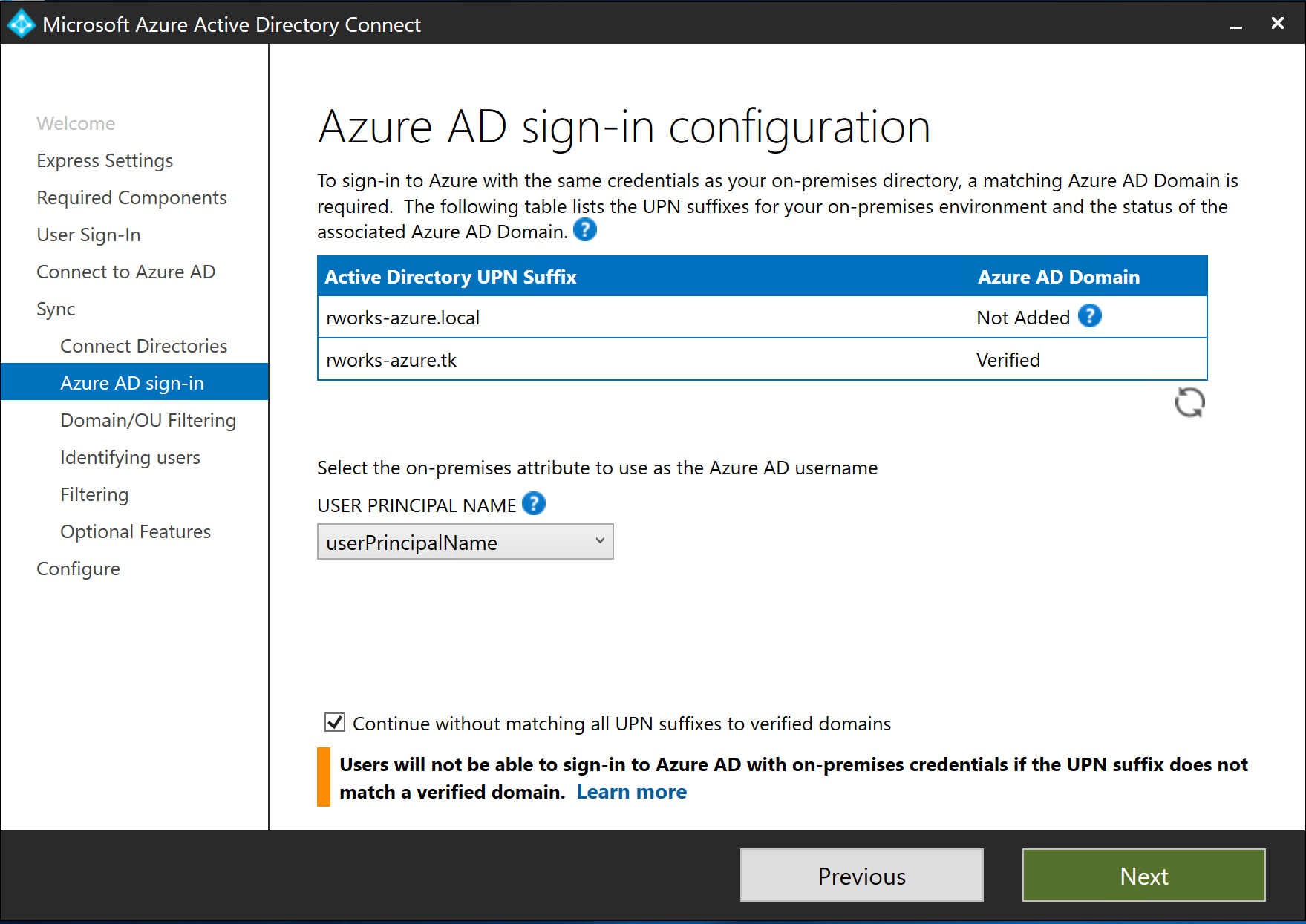Go to Welcome step in sidebar
Viewport: 1306px width, 924px height.
[76, 123]
